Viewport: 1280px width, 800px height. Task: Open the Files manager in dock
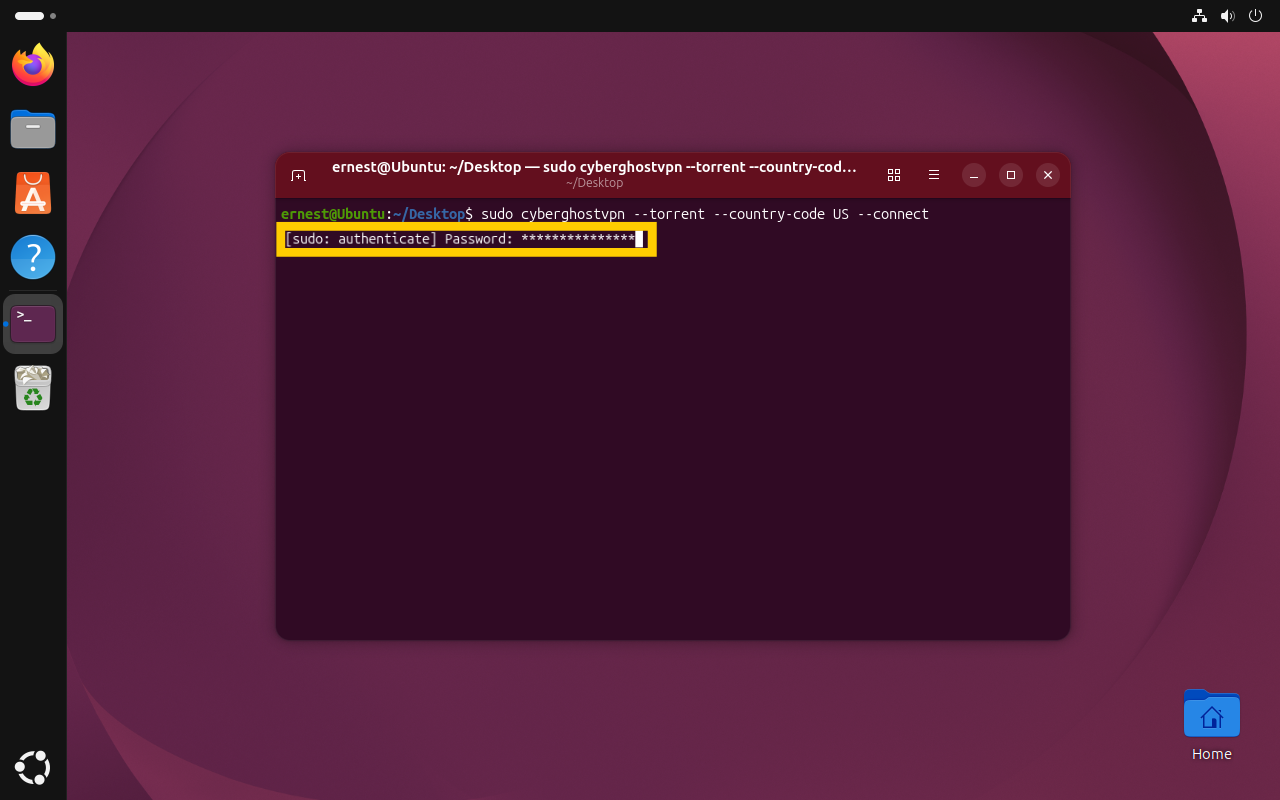tap(33, 129)
